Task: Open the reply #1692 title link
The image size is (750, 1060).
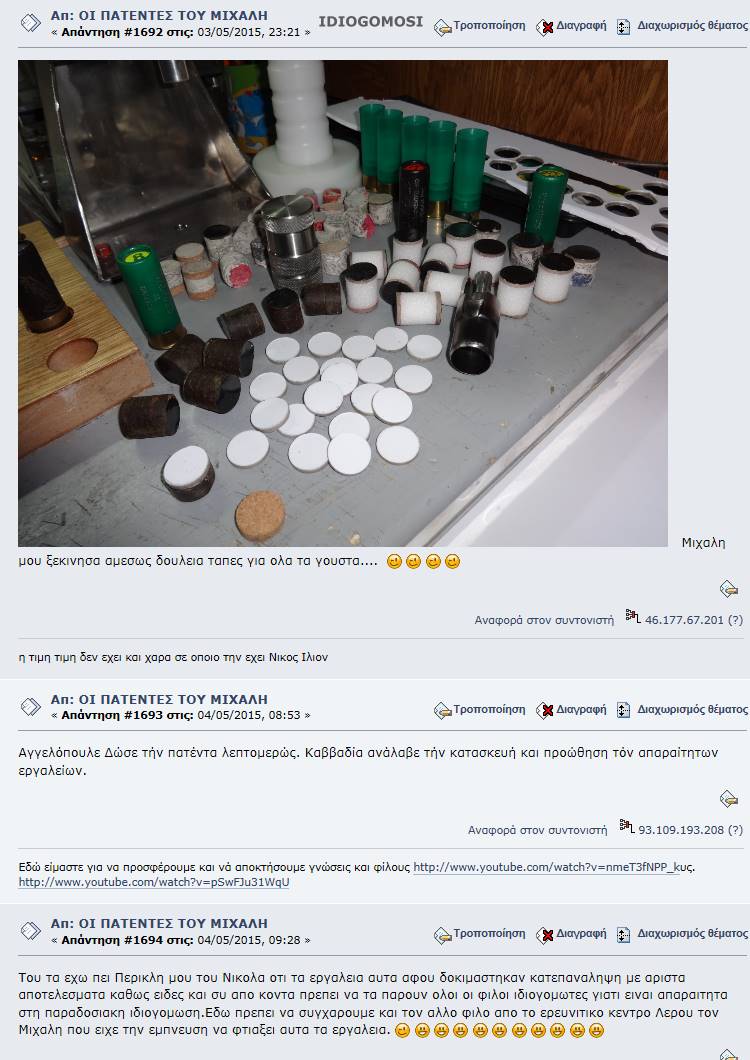Action: pyautogui.click(x=159, y=15)
